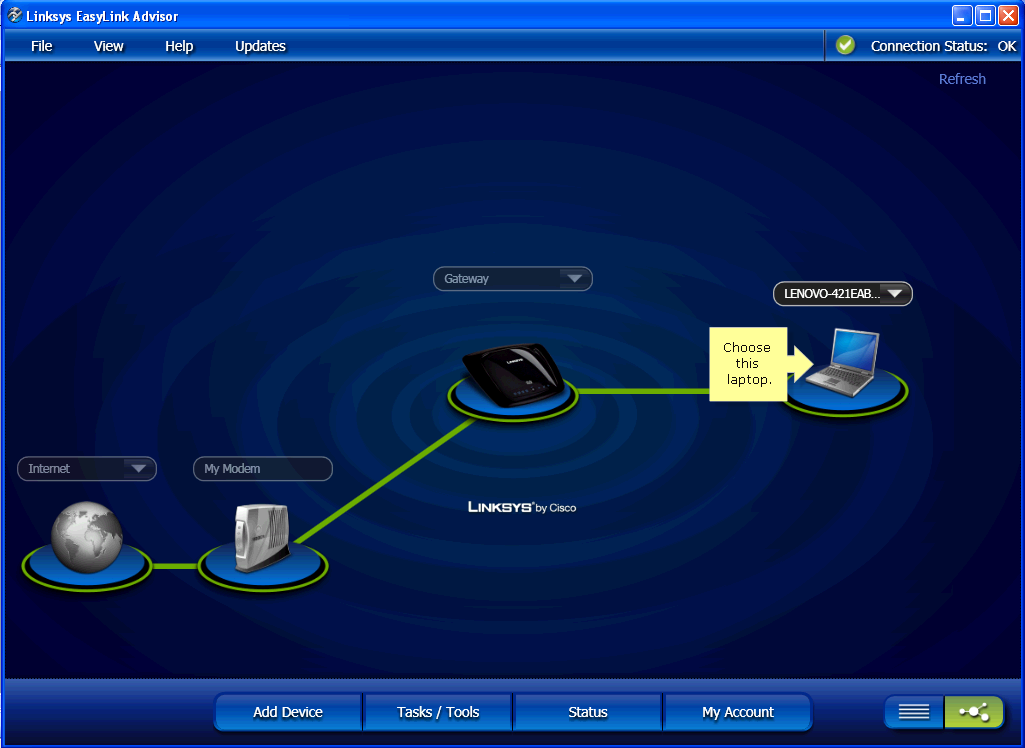Click the green Connection Status checkmark icon
Screen dimensions: 1025x748
pyautogui.click(x=845, y=45)
